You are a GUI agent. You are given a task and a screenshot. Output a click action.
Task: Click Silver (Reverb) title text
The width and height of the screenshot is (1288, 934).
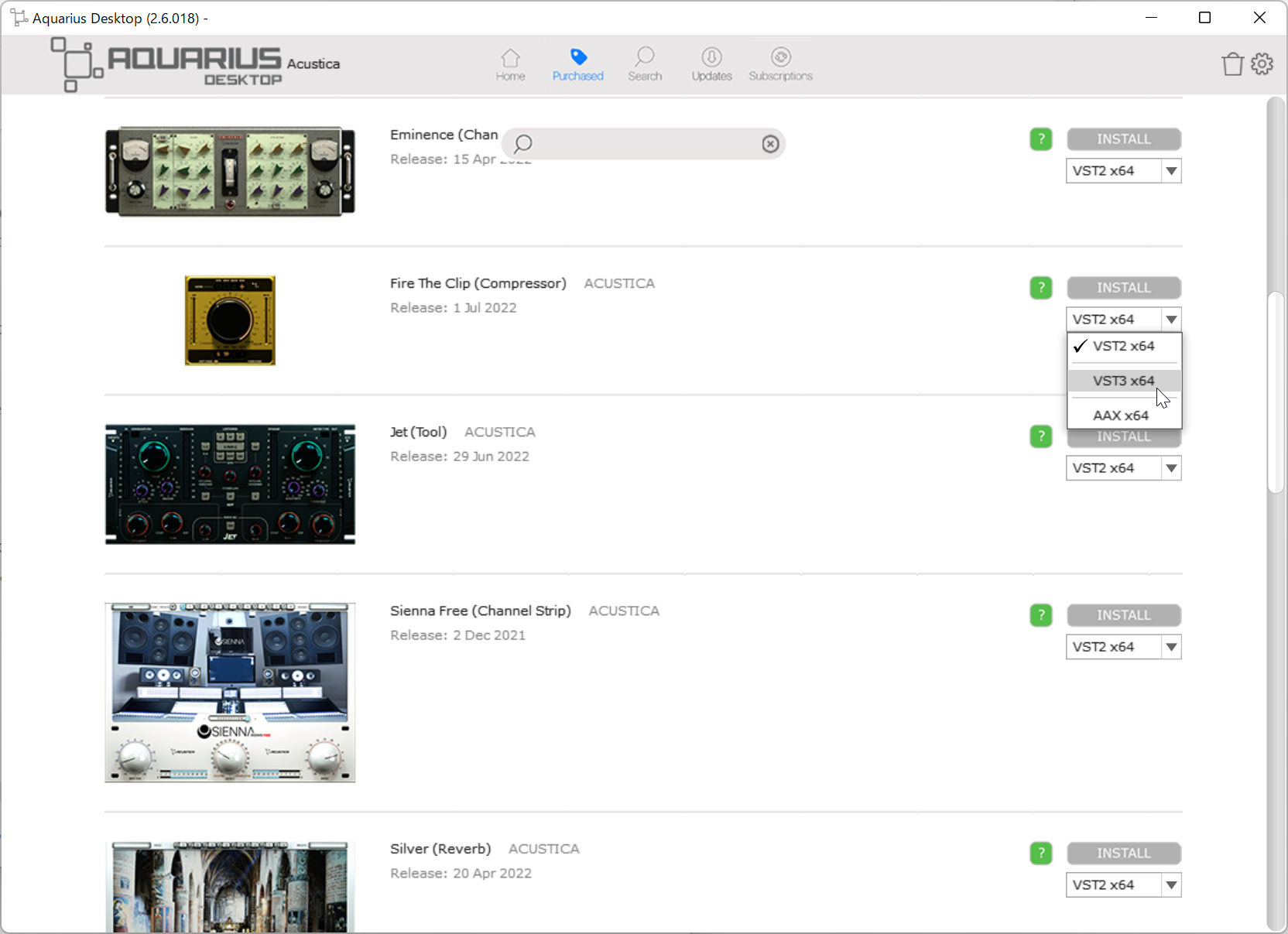tap(440, 849)
